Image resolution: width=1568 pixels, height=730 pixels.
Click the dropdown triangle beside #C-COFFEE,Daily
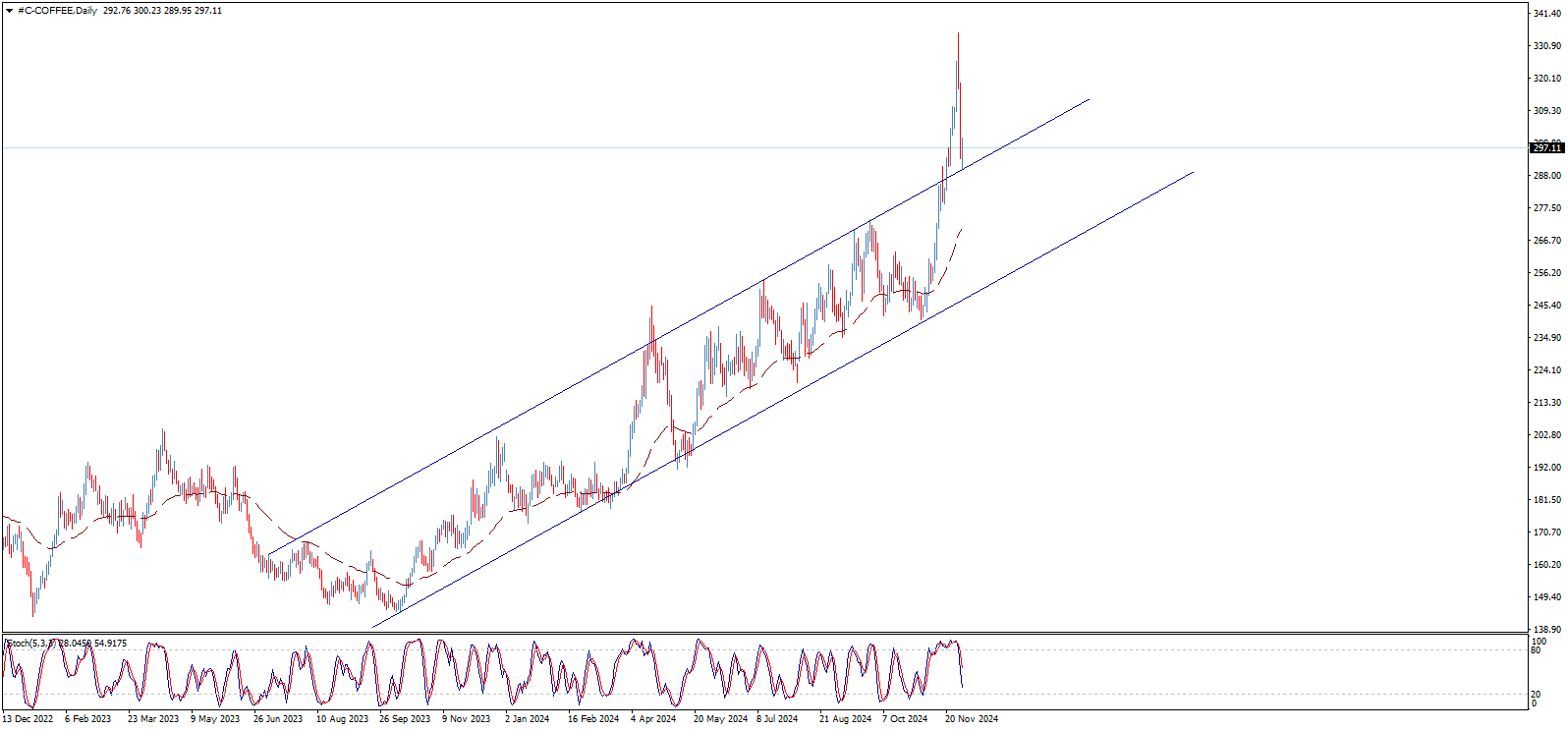[x=9, y=11]
